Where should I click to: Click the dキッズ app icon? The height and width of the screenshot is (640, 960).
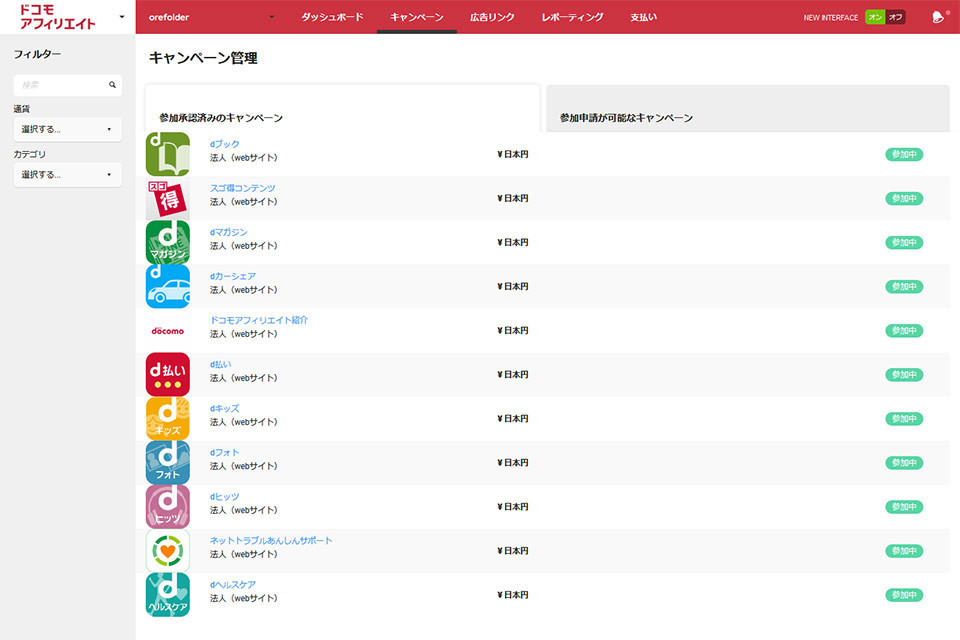168,419
